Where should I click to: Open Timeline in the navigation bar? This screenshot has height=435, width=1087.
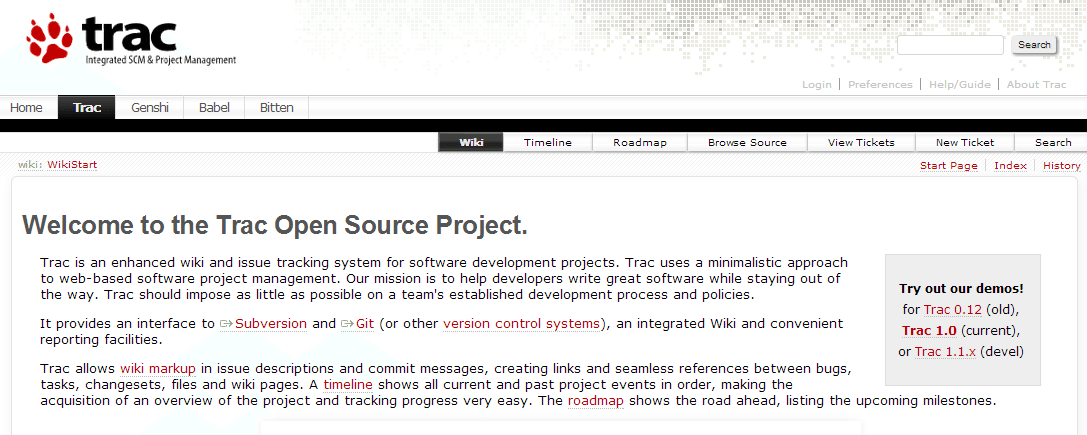547,143
